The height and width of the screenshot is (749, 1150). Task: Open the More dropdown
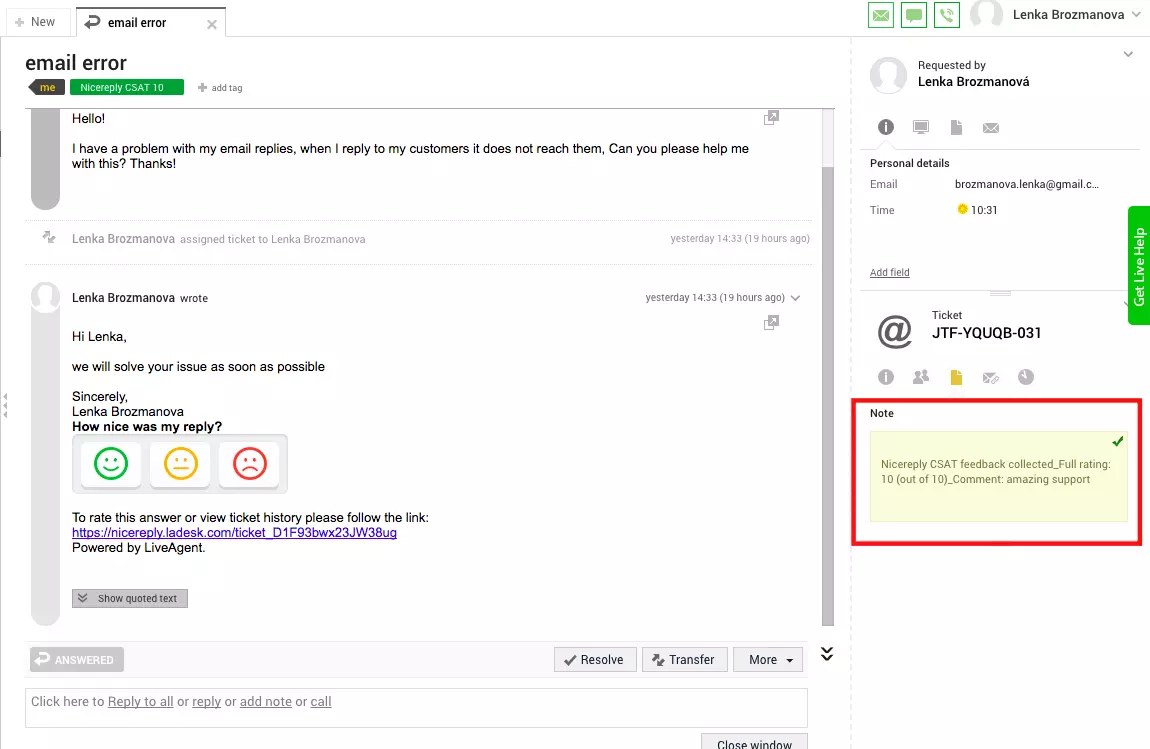pyautogui.click(x=767, y=659)
